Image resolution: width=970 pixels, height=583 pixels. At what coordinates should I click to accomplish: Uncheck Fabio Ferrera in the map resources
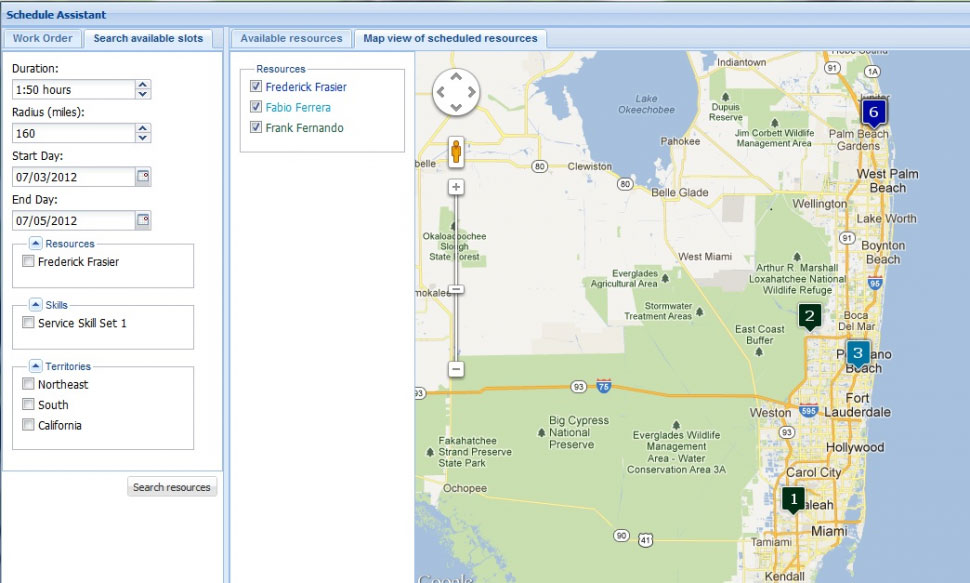tap(255, 106)
